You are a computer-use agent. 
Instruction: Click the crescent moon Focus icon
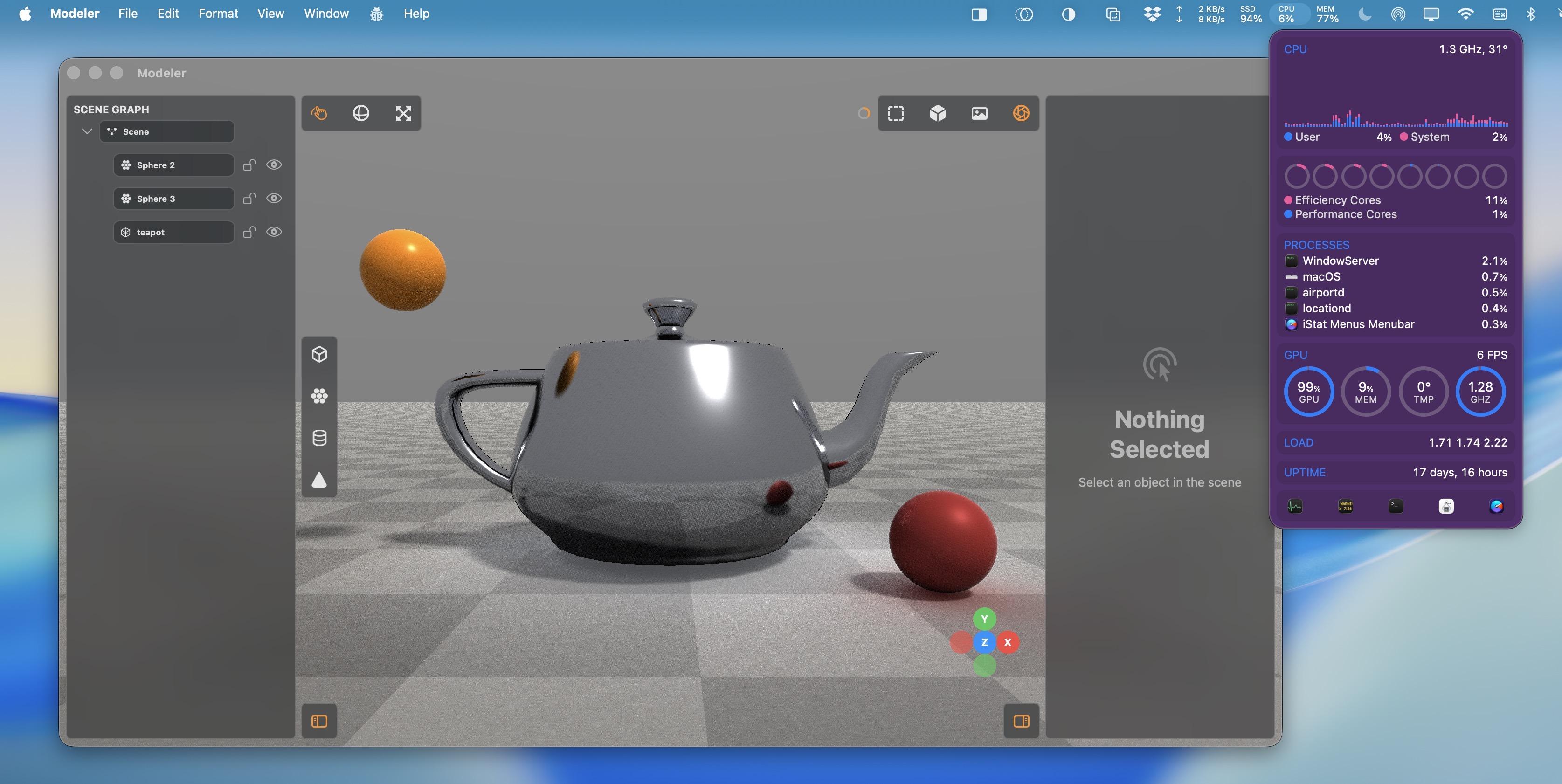(1364, 14)
